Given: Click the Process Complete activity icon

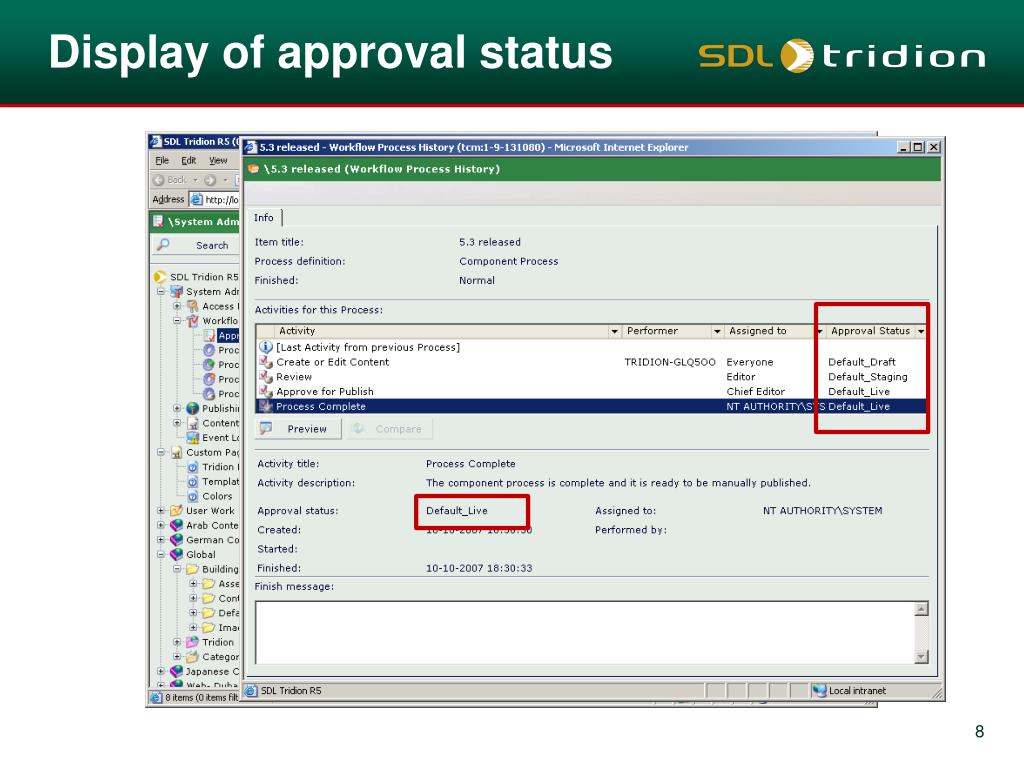Looking at the screenshot, I should 266,406.
